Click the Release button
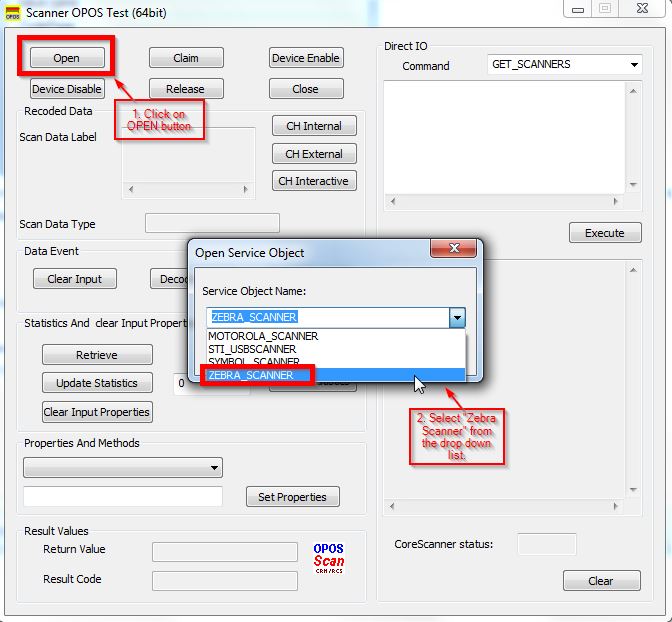Screen dimensions: 672x622 click(x=186, y=89)
